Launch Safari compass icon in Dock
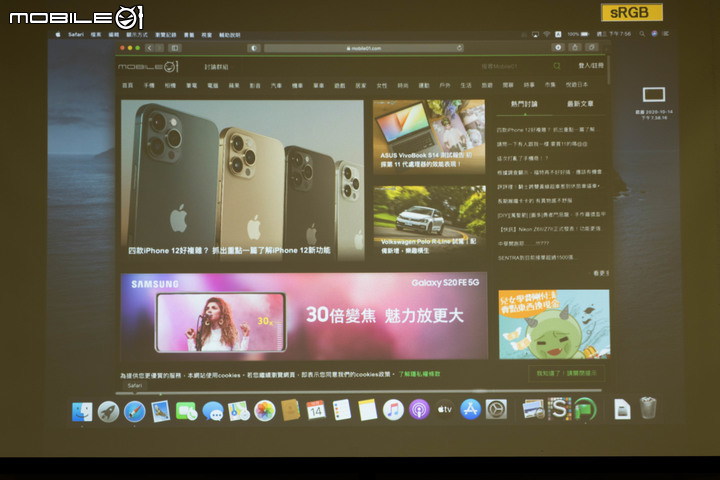The width and height of the screenshot is (720, 480). [135, 412]
